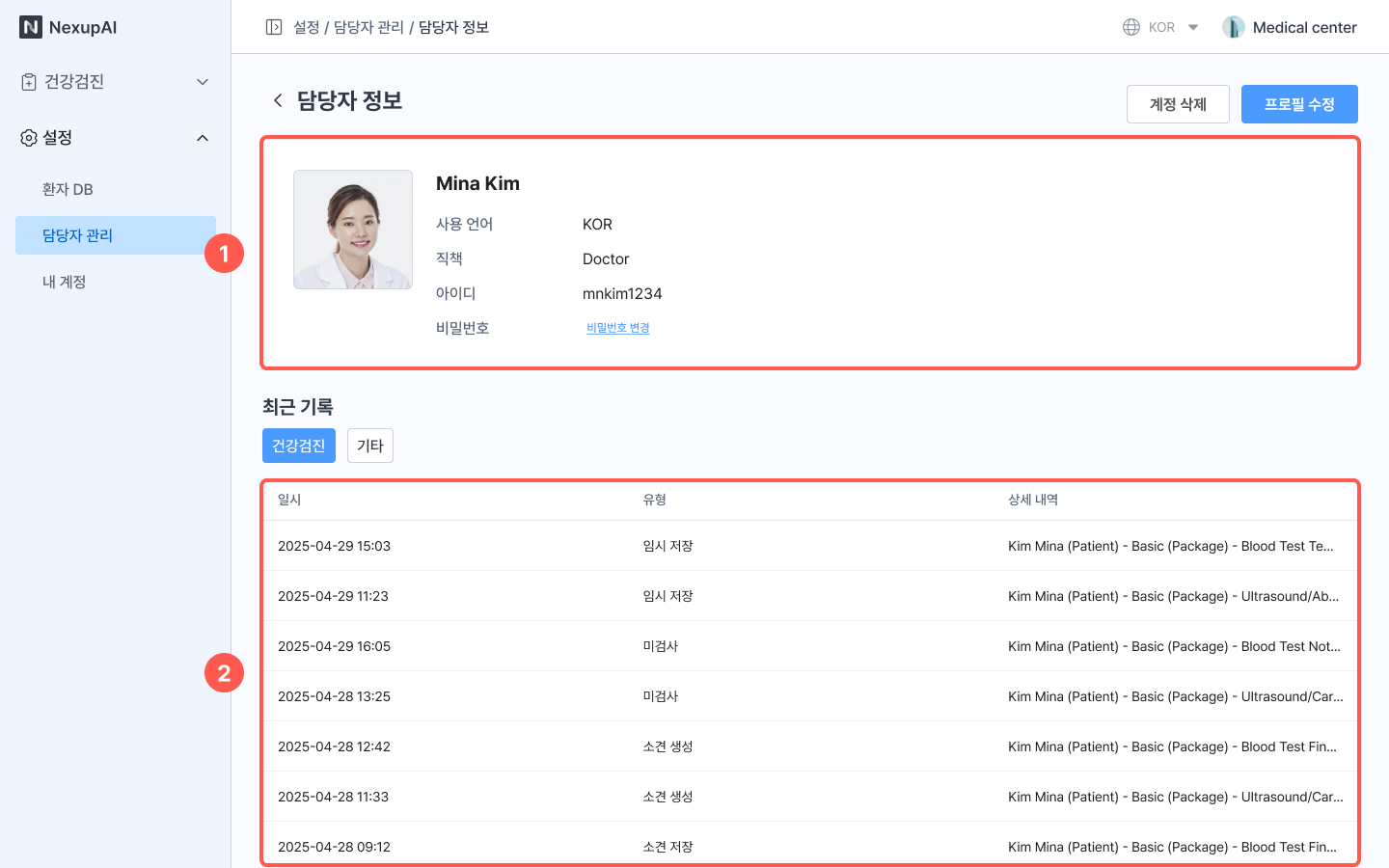
Task: Go to 내 계정 in the sidebar
Action: [x=65, y=282]
